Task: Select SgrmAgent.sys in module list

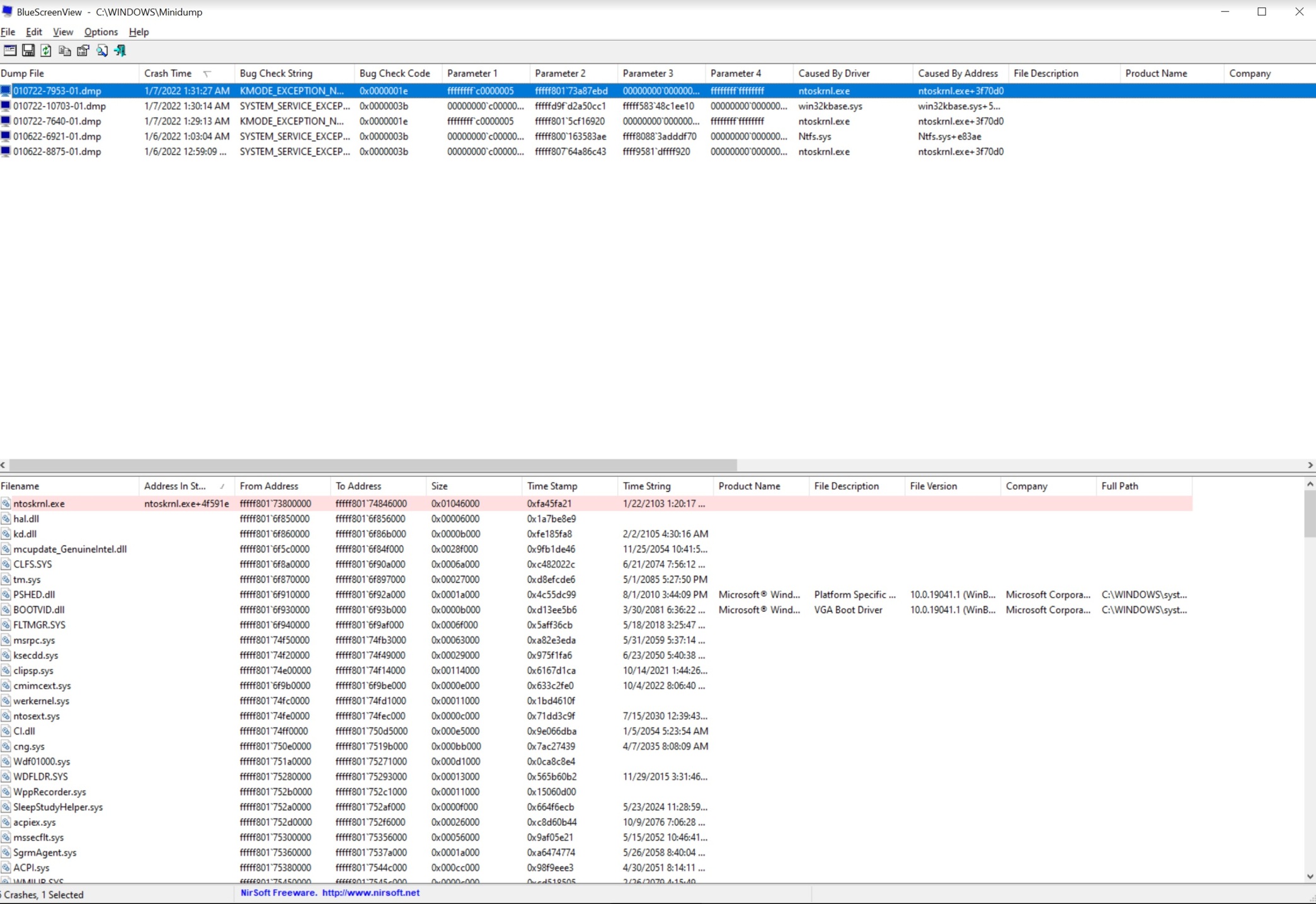Action: click(x=45, y=852)
